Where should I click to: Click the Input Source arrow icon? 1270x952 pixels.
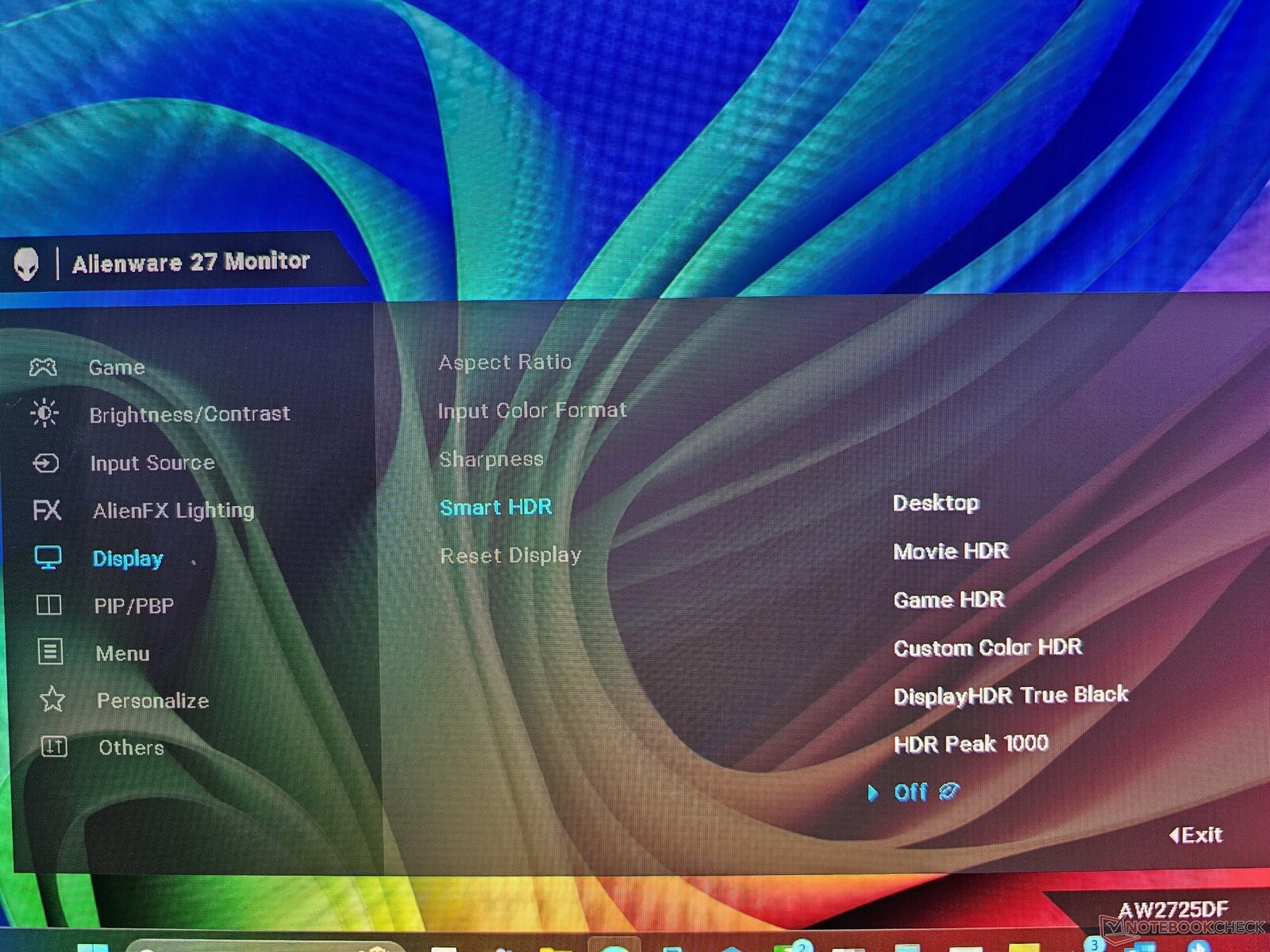[46, 463]
